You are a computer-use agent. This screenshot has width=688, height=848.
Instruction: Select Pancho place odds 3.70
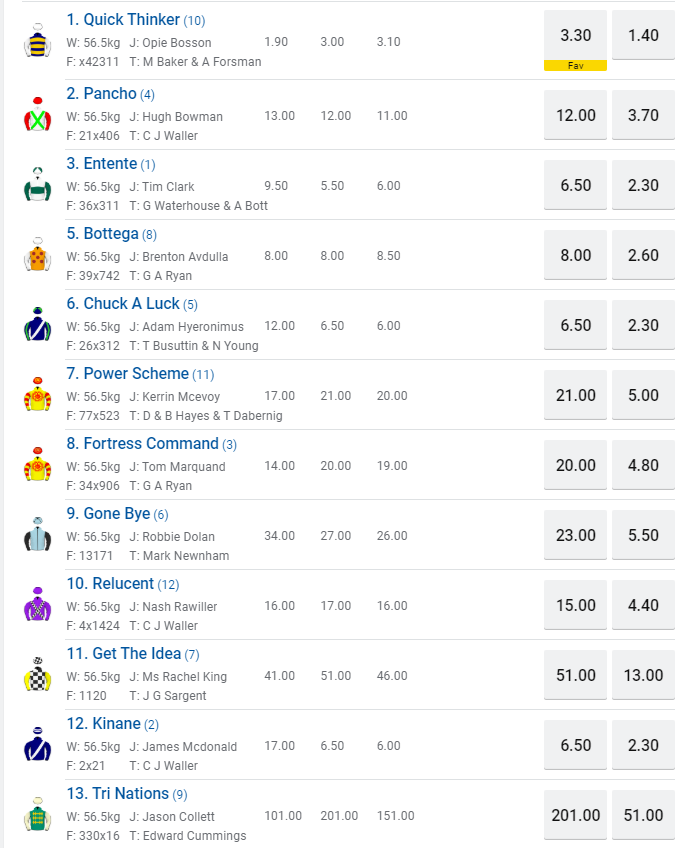643,115
